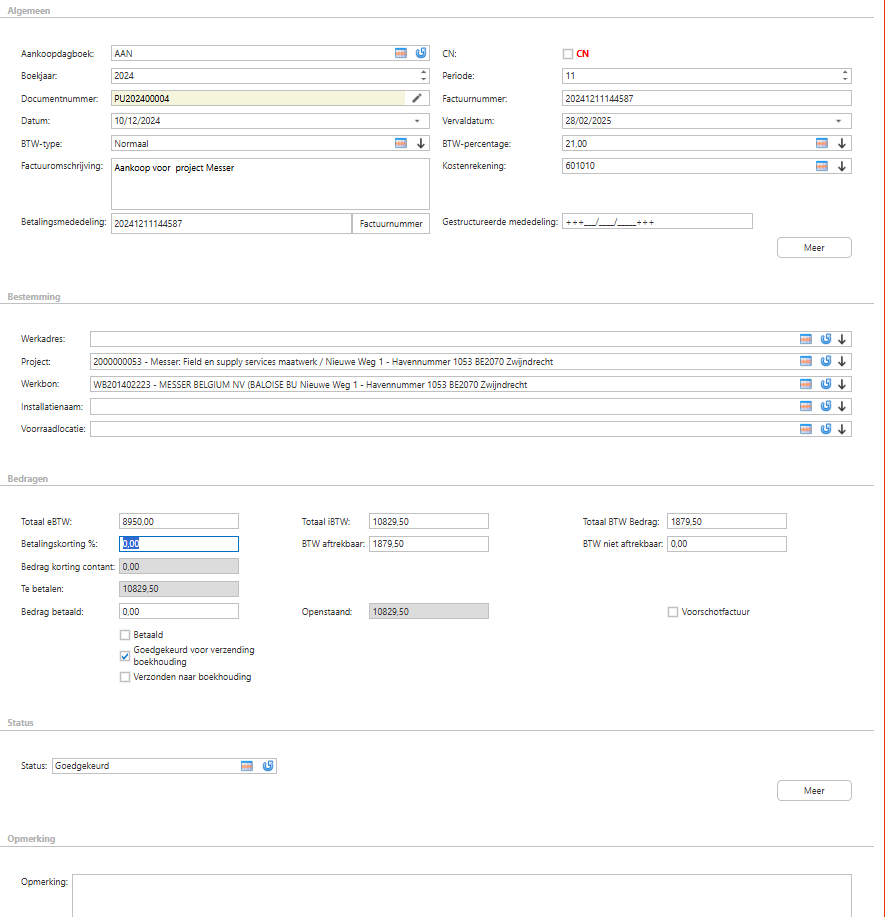This screenshot has width=886, height=917.
Task: Click down arrow icon of Kostenrekening
Action: click(842, 166)
